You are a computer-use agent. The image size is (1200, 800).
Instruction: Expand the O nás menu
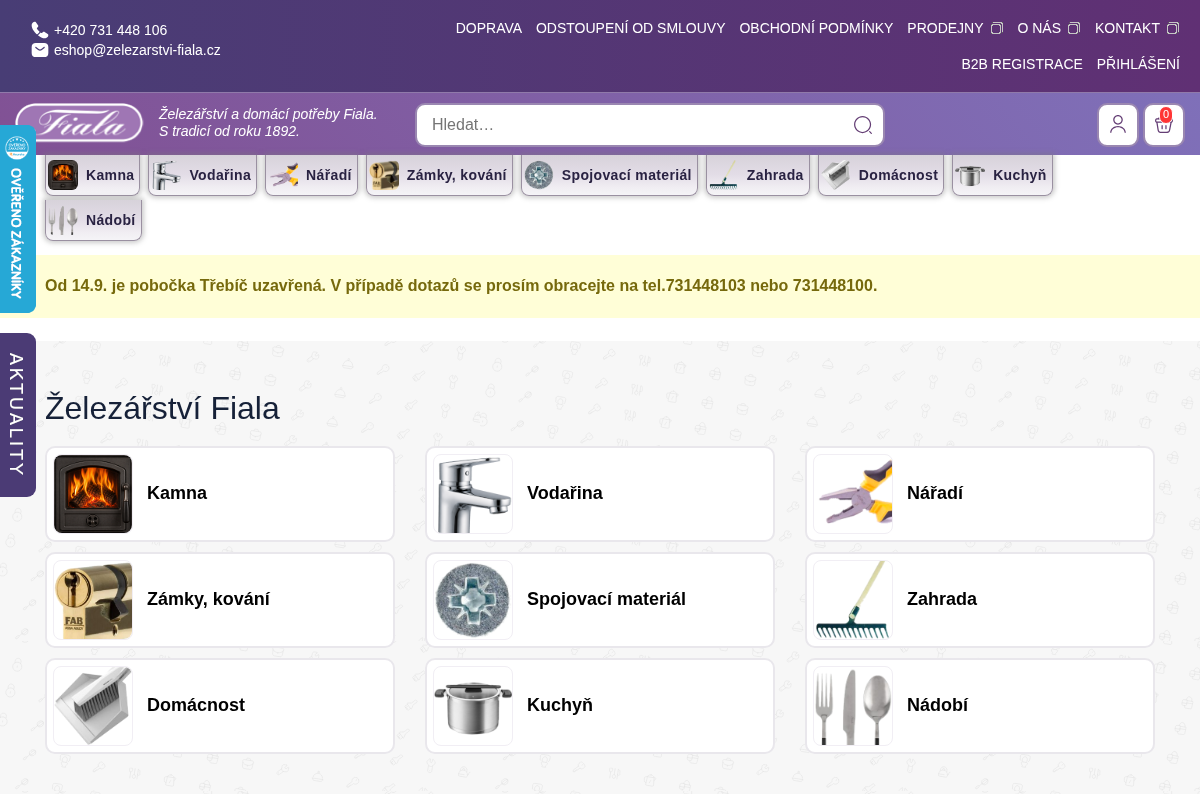[1048, 28]
